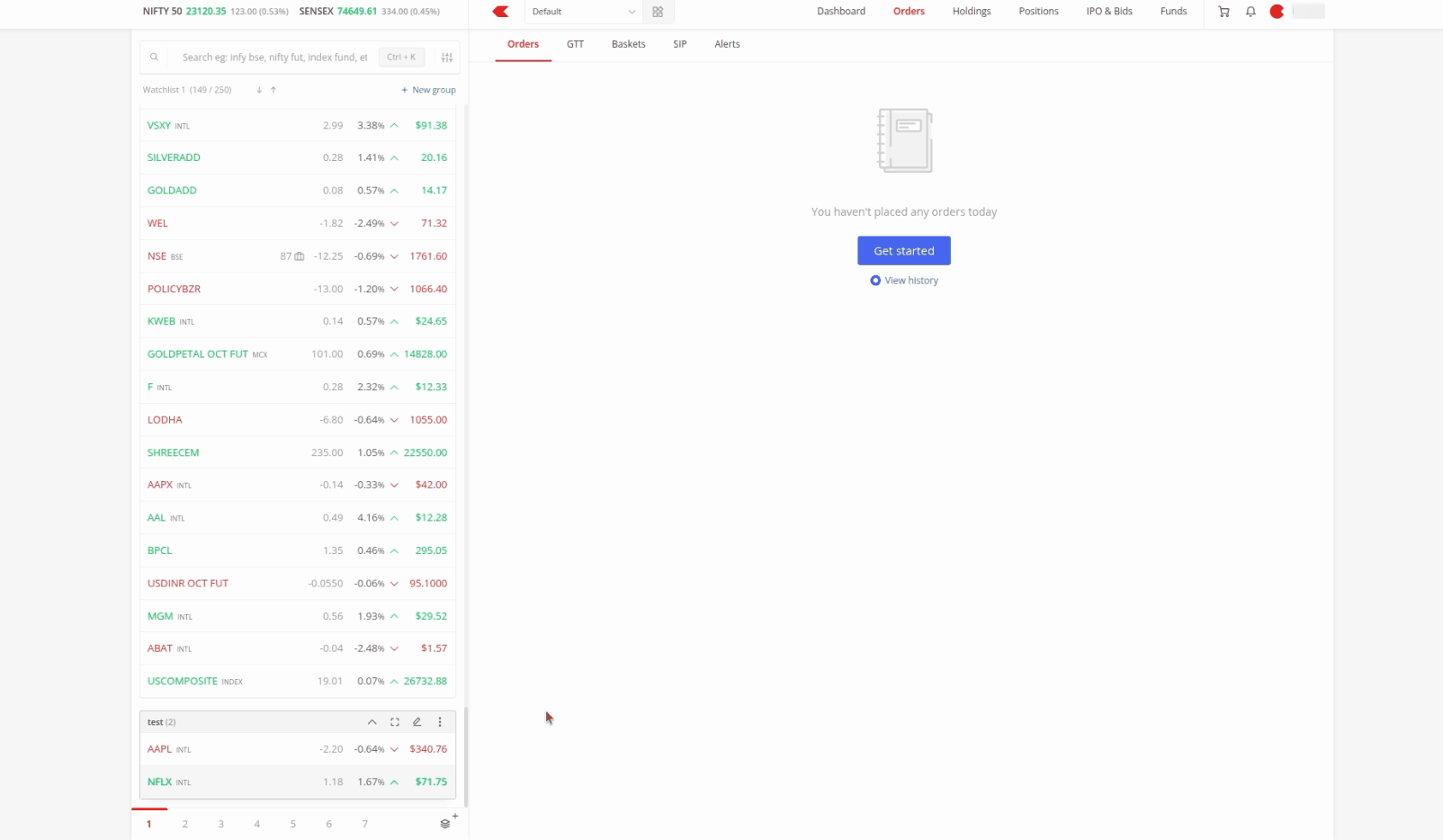Viewport: 1443px width, 840px height.
Task: Click the New group link
Action: coord(429,90)
